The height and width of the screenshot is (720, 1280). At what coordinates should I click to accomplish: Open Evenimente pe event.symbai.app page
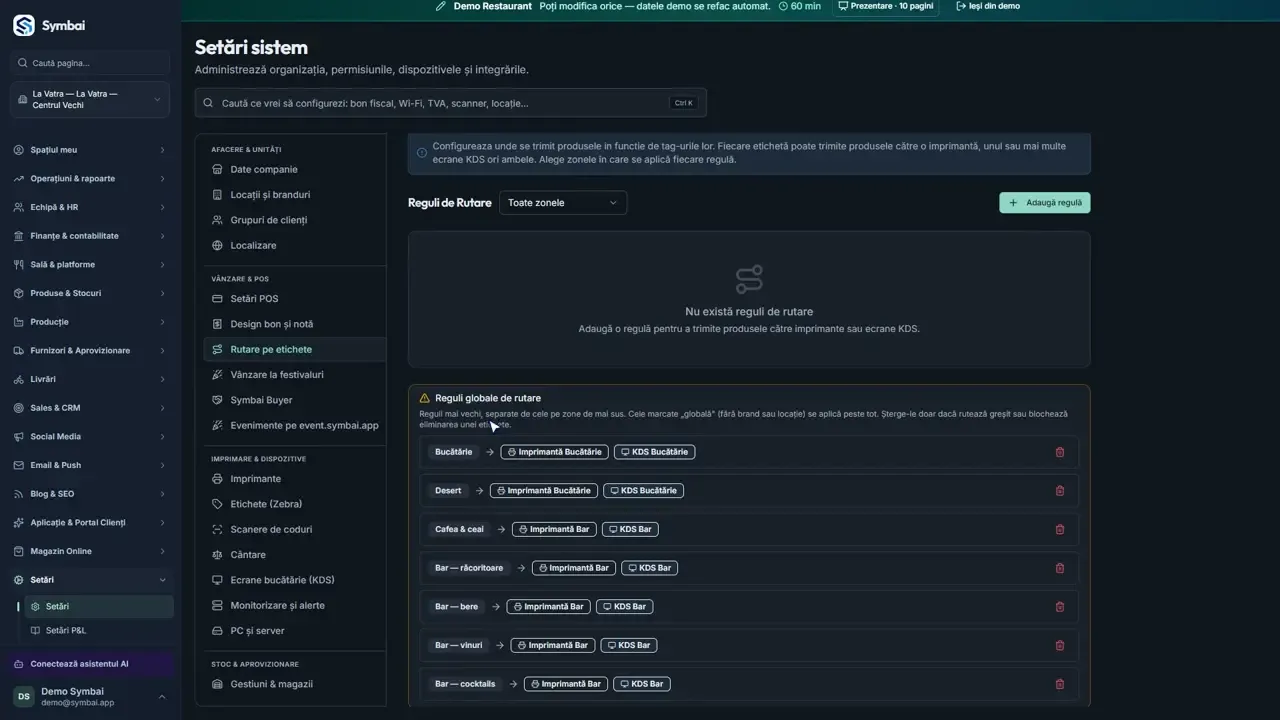295,425
